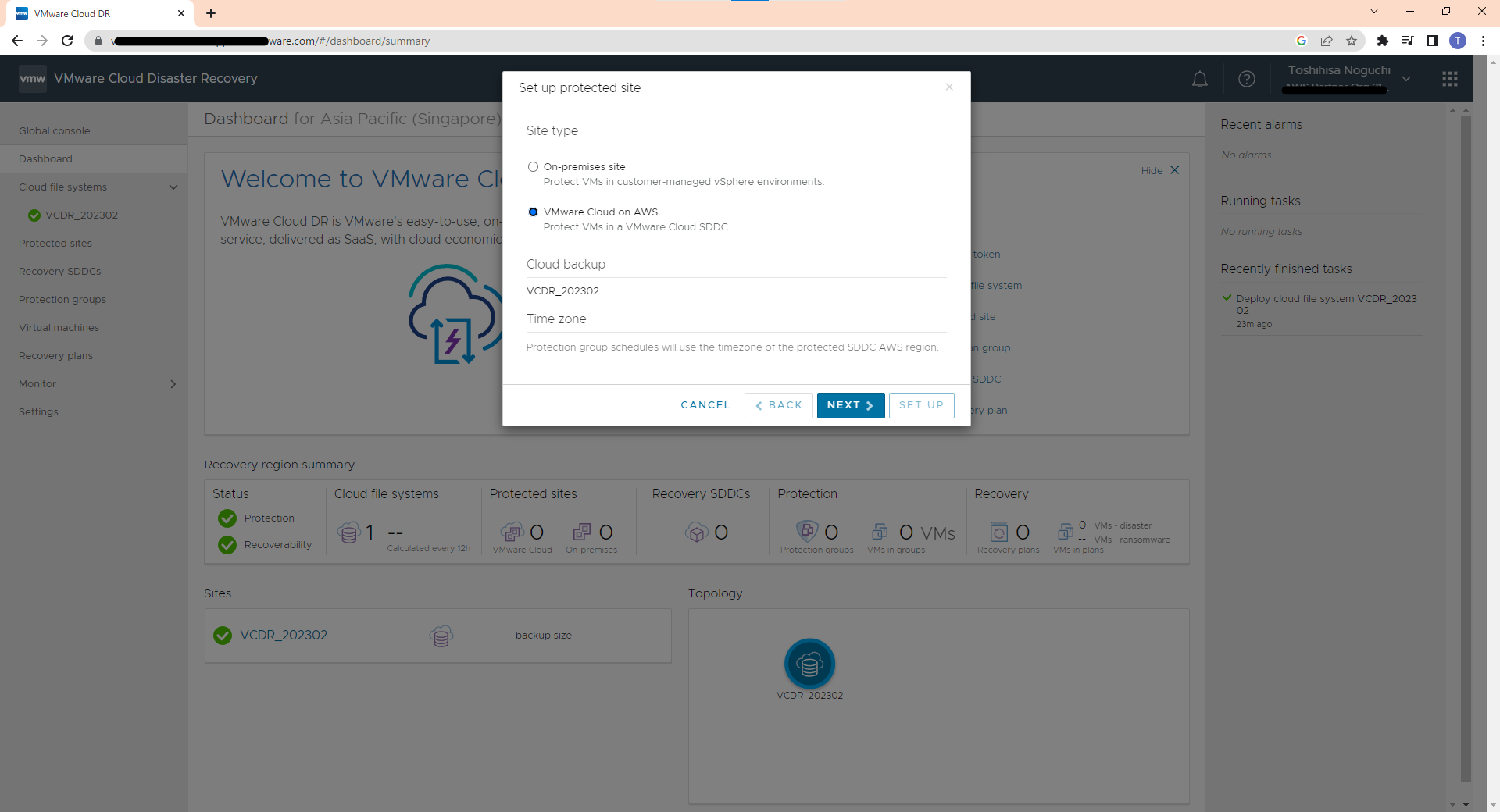Screen dimensions: 1500x812
Task: Open Chrome profile avatar T
Action: point(1458,41)
